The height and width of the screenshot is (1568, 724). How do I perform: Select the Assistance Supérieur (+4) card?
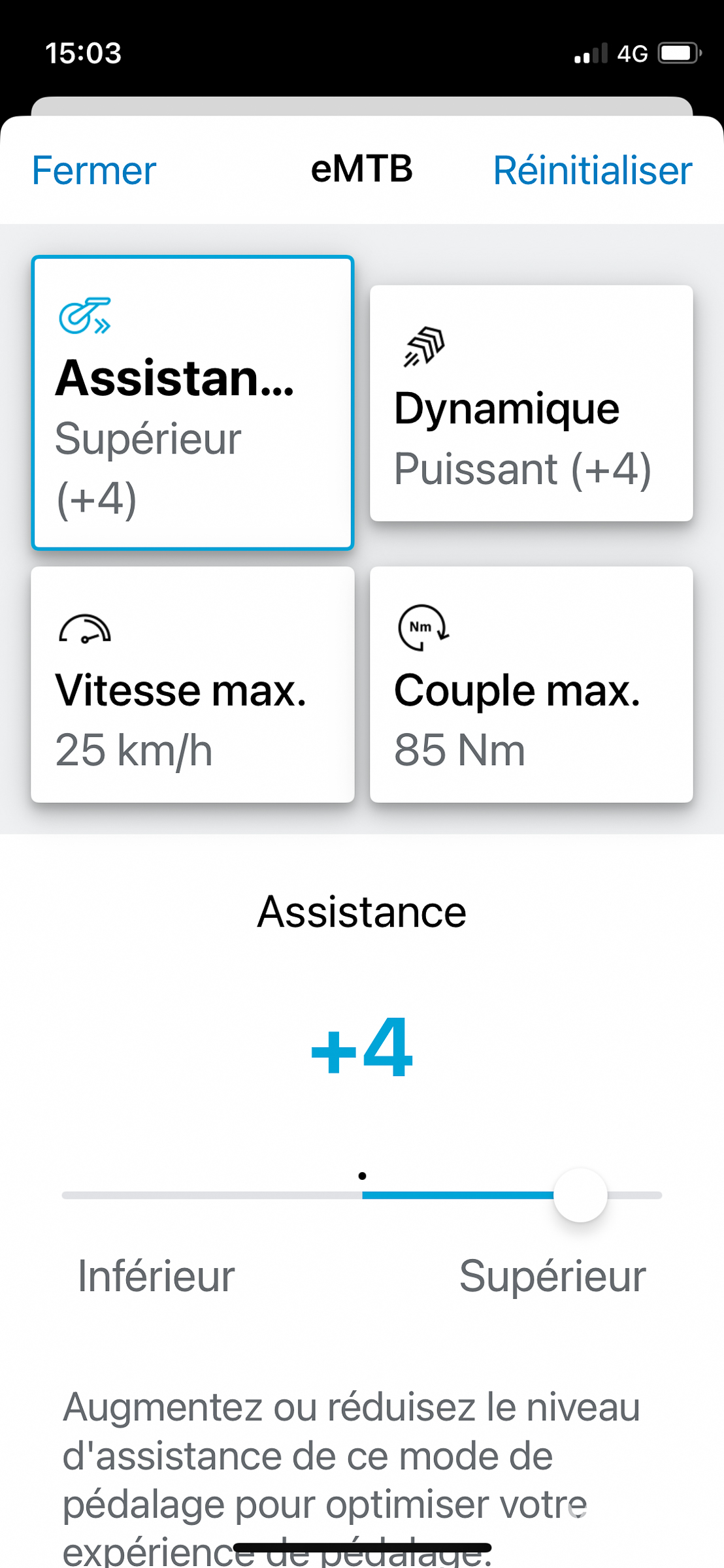coord(193,403)
